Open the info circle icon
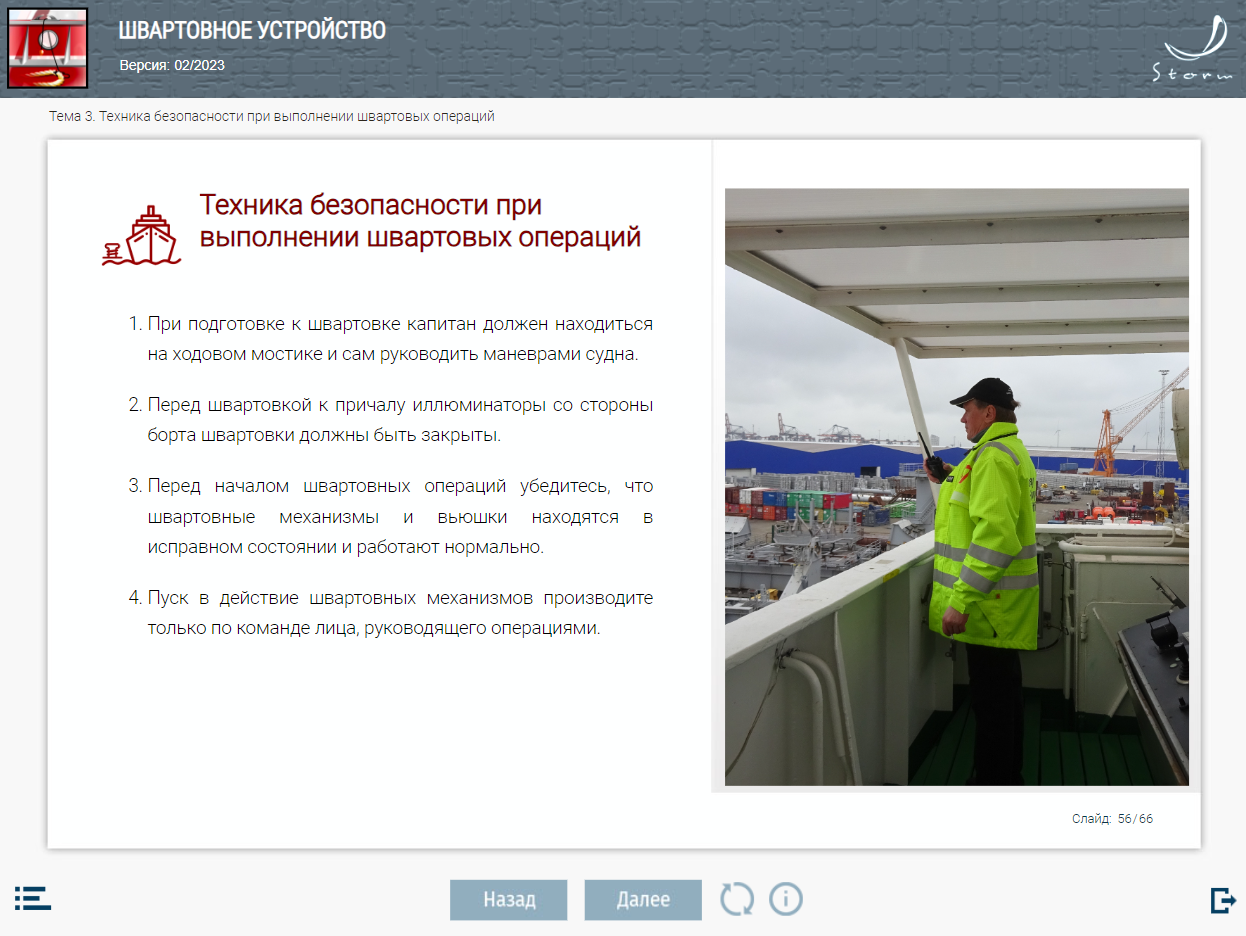Image resolution: width=1246 pixels, height=936 pixels. 786,899
